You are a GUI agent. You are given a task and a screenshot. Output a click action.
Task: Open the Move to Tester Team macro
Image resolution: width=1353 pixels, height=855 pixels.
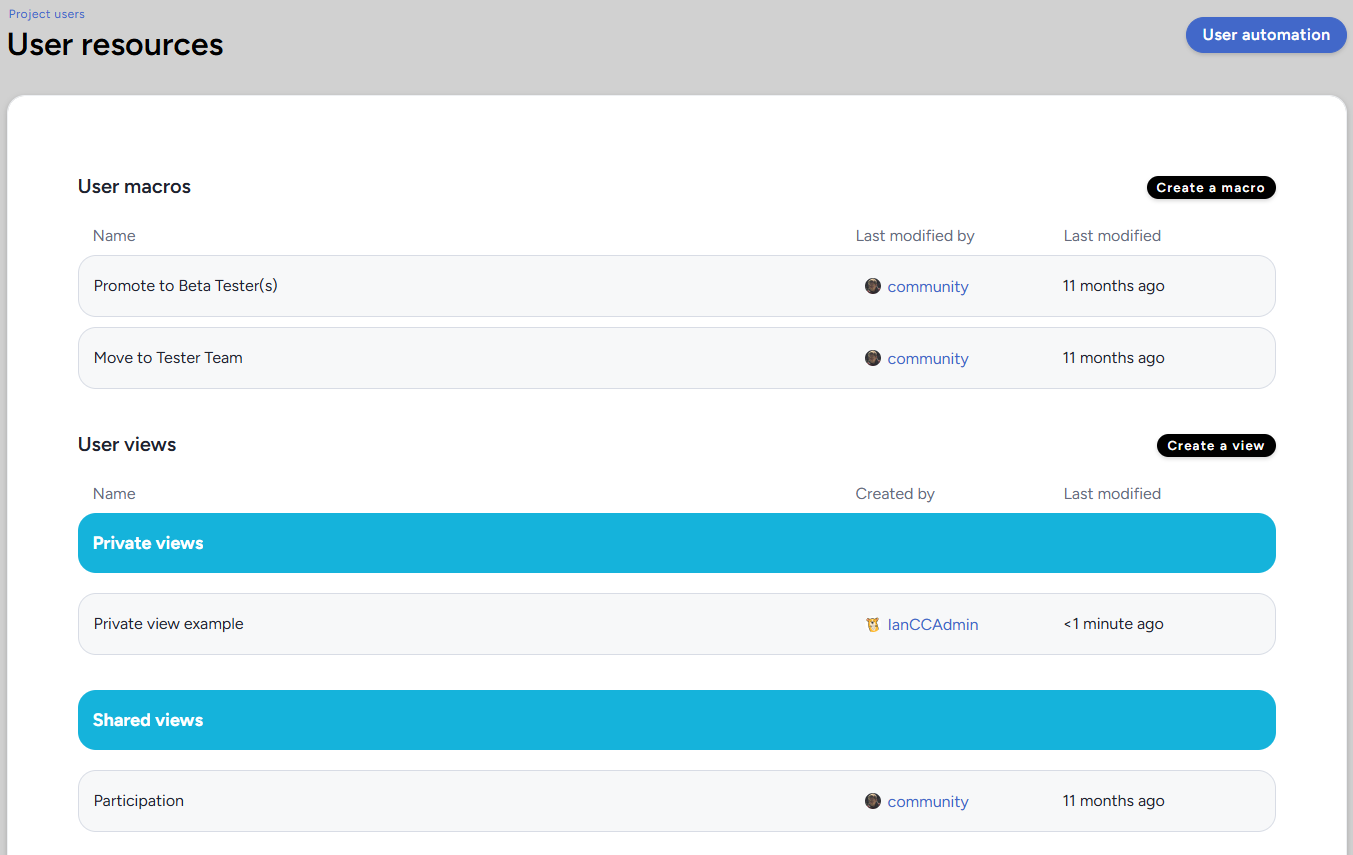[x=168, y=358]
